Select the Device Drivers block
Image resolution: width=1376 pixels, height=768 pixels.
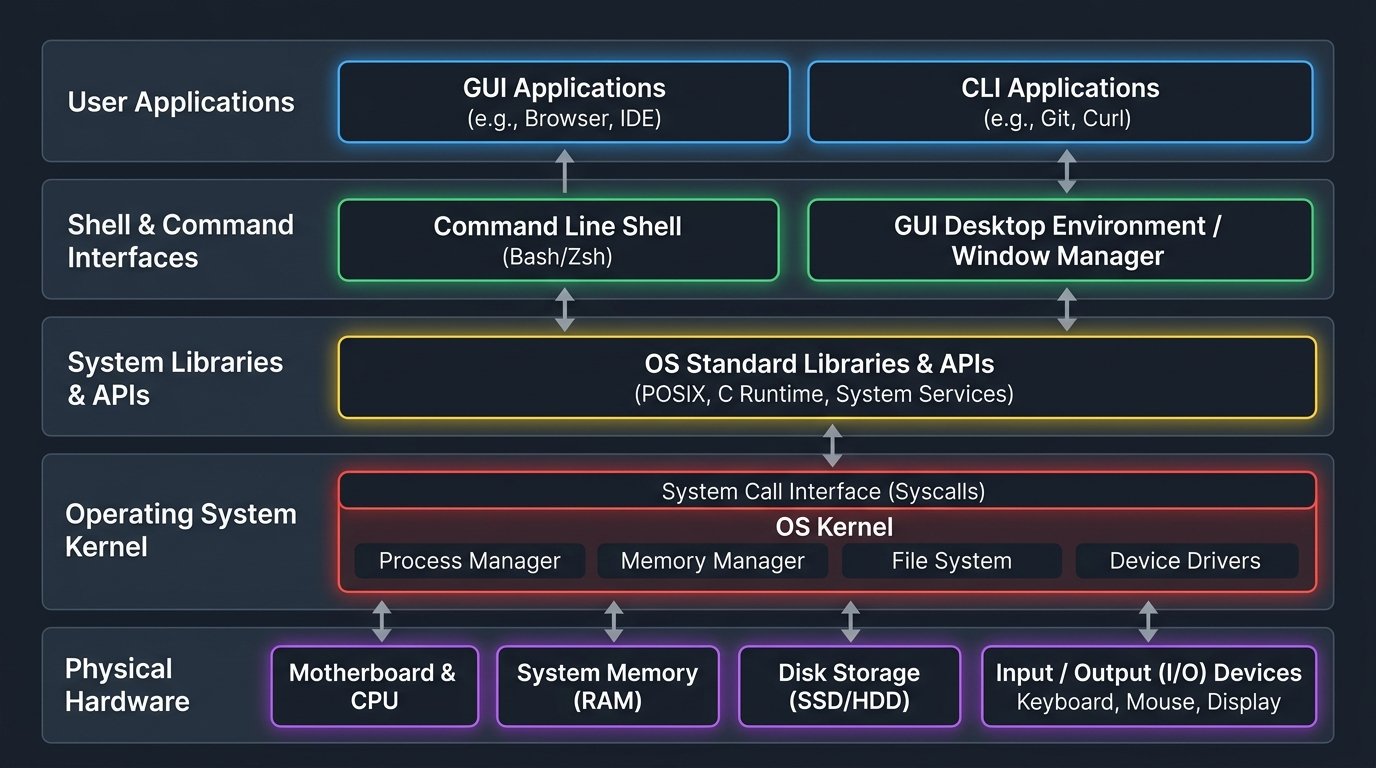[x=1186, y=561]
